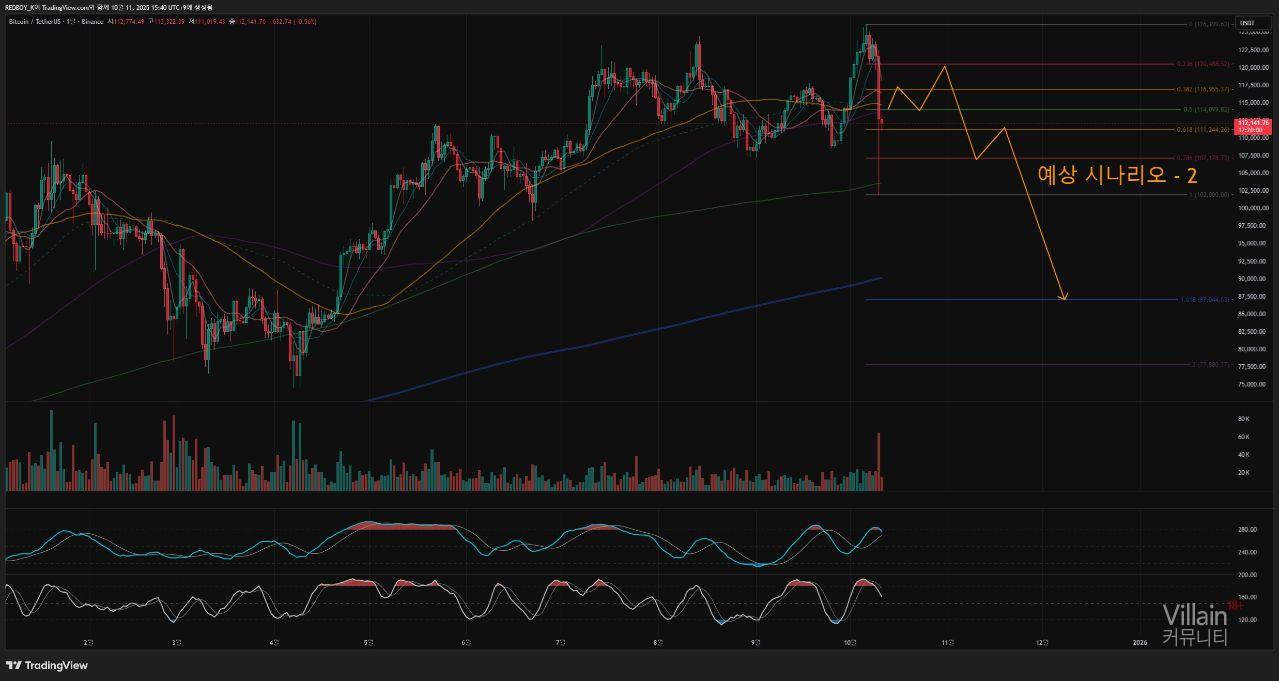Click the red 18+ badge
Viewport: 1279px width, 681px height.
click(x=1235, y=606)
